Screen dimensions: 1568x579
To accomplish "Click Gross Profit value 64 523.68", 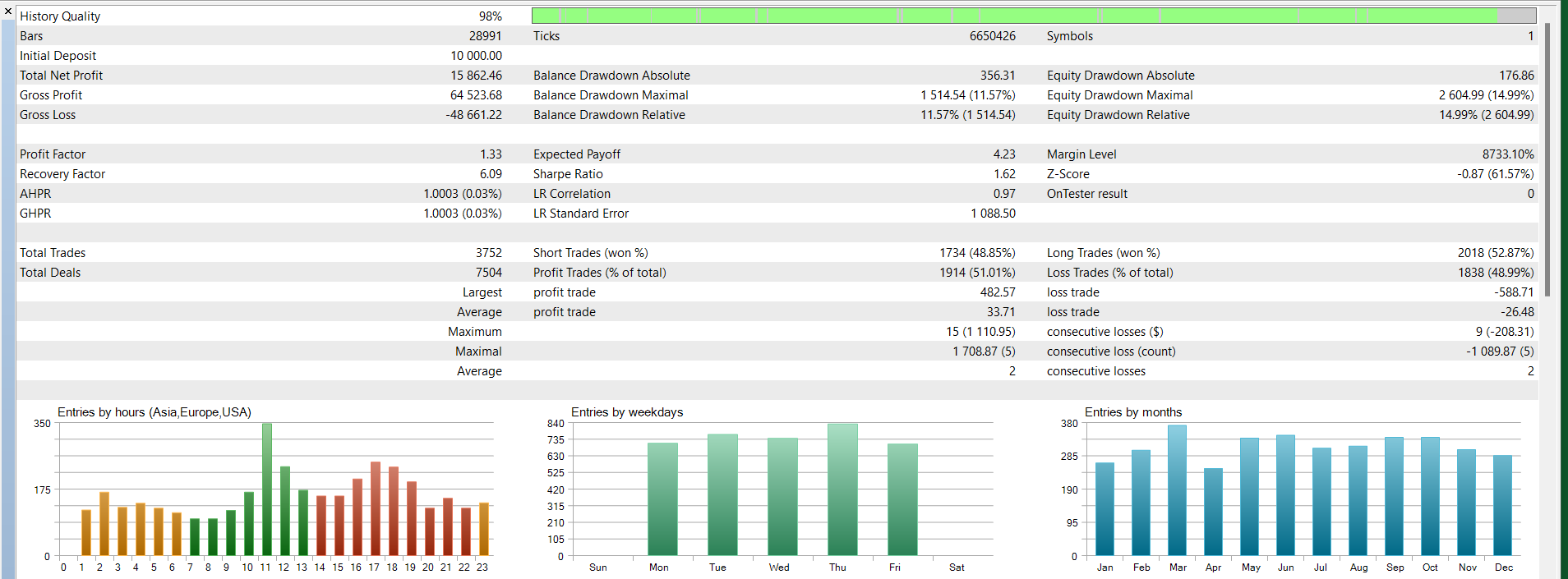I will point(477,95).
